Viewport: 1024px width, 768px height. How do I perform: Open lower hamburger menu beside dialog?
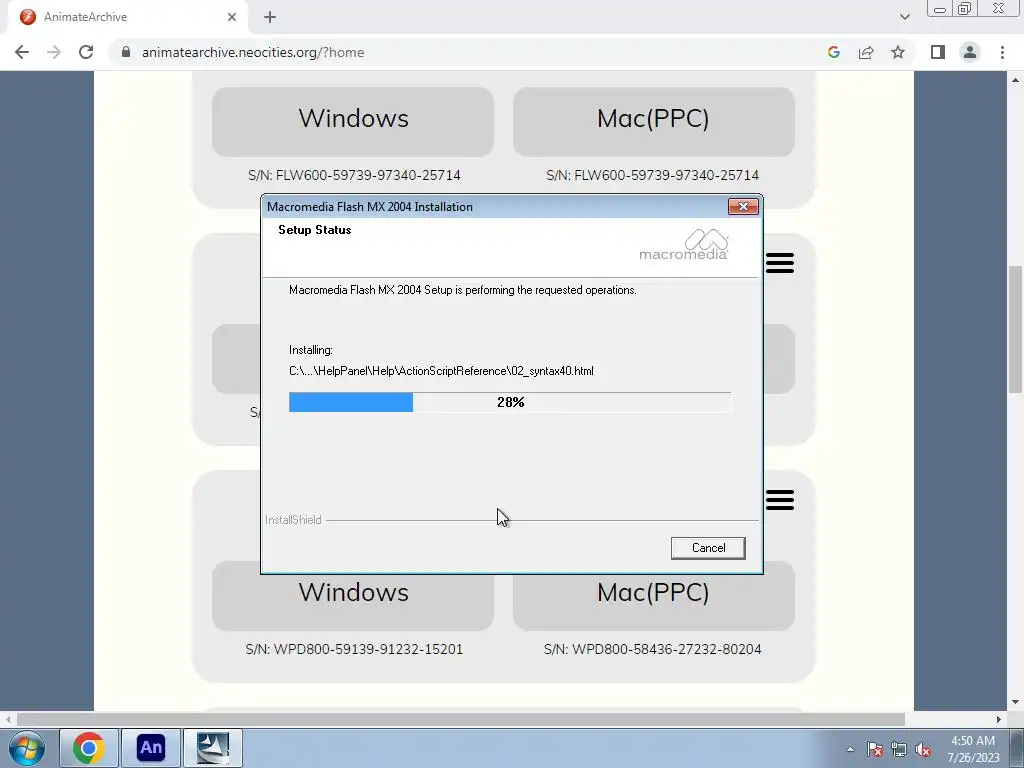click(x=780, y=500)
